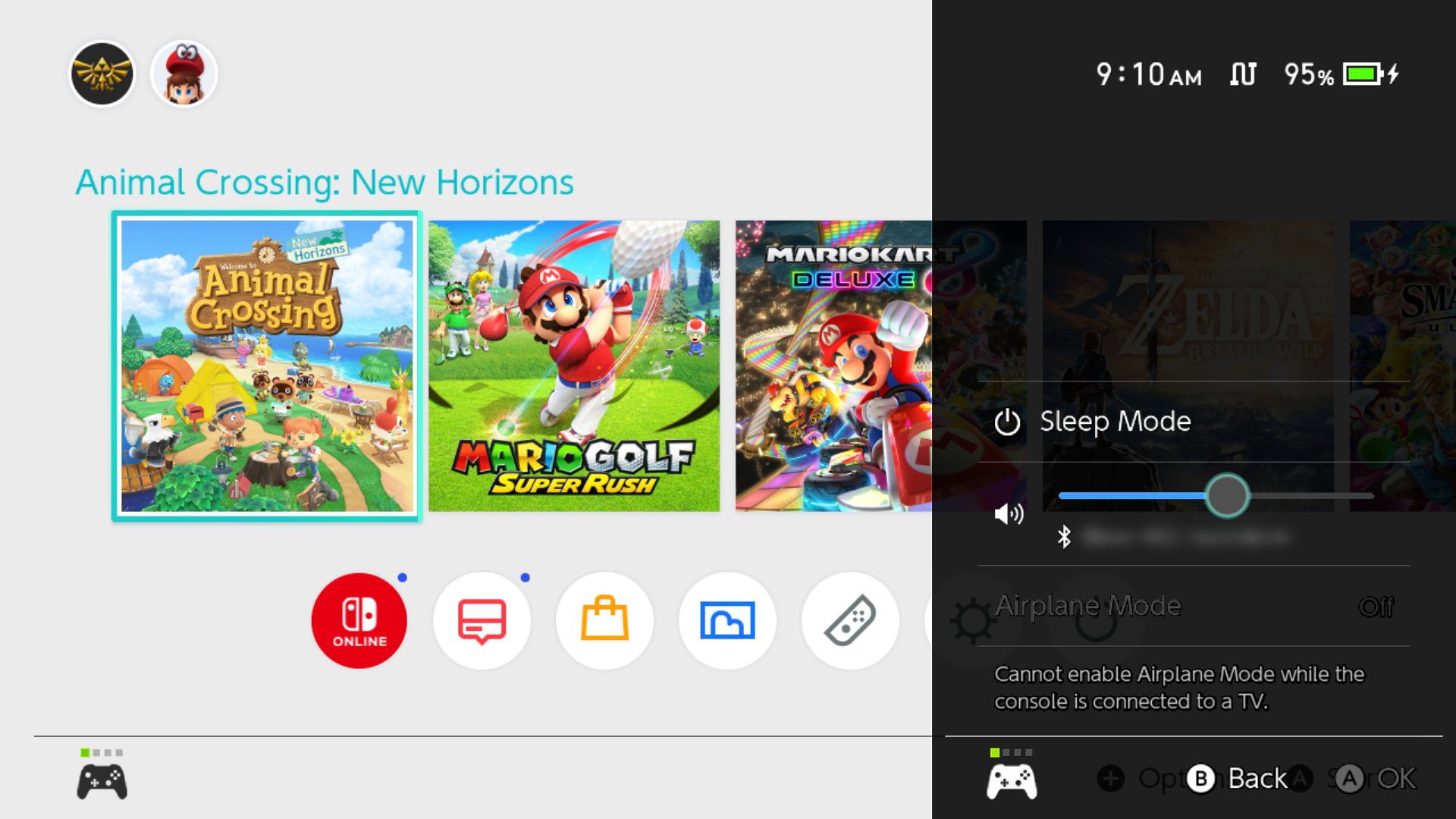Open the Nintendo Switch Online icon
The height and width of the screenshot is (819, 1456).
pyautogui.click(x=359, y=620)
